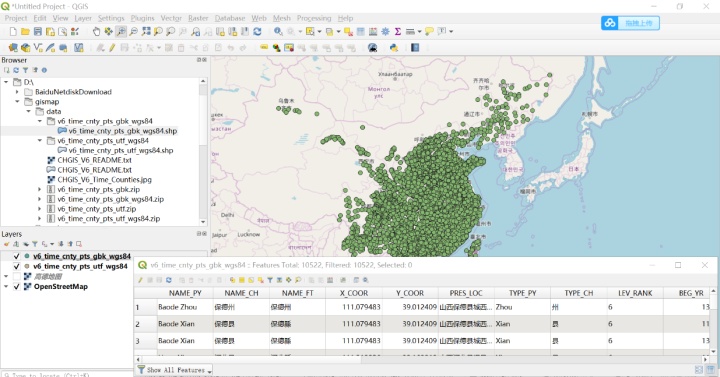Viewport: 720px width, 377px height.
Task: Open the Project menu
Action: point(16,18)
